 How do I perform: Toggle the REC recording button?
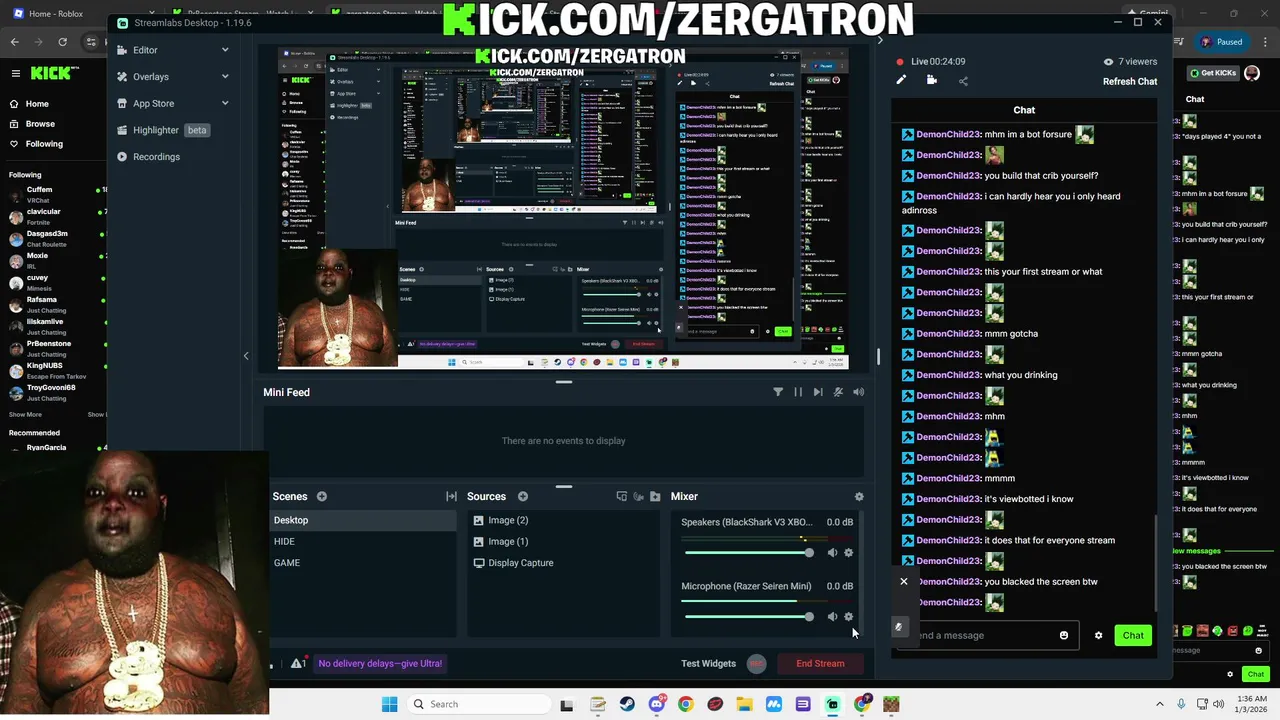(757, 663)
